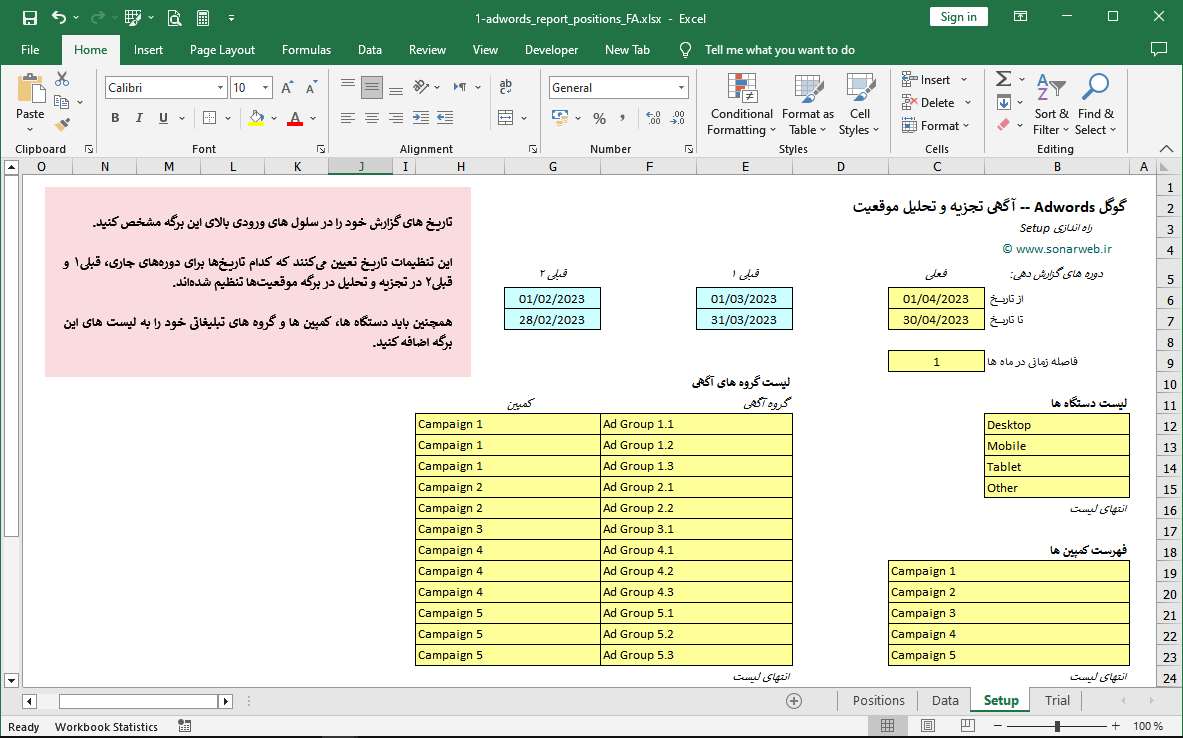Click Workbook Statistics in the status bar
This screenshot has width=1183, height=738.
(x=106, y=727)
